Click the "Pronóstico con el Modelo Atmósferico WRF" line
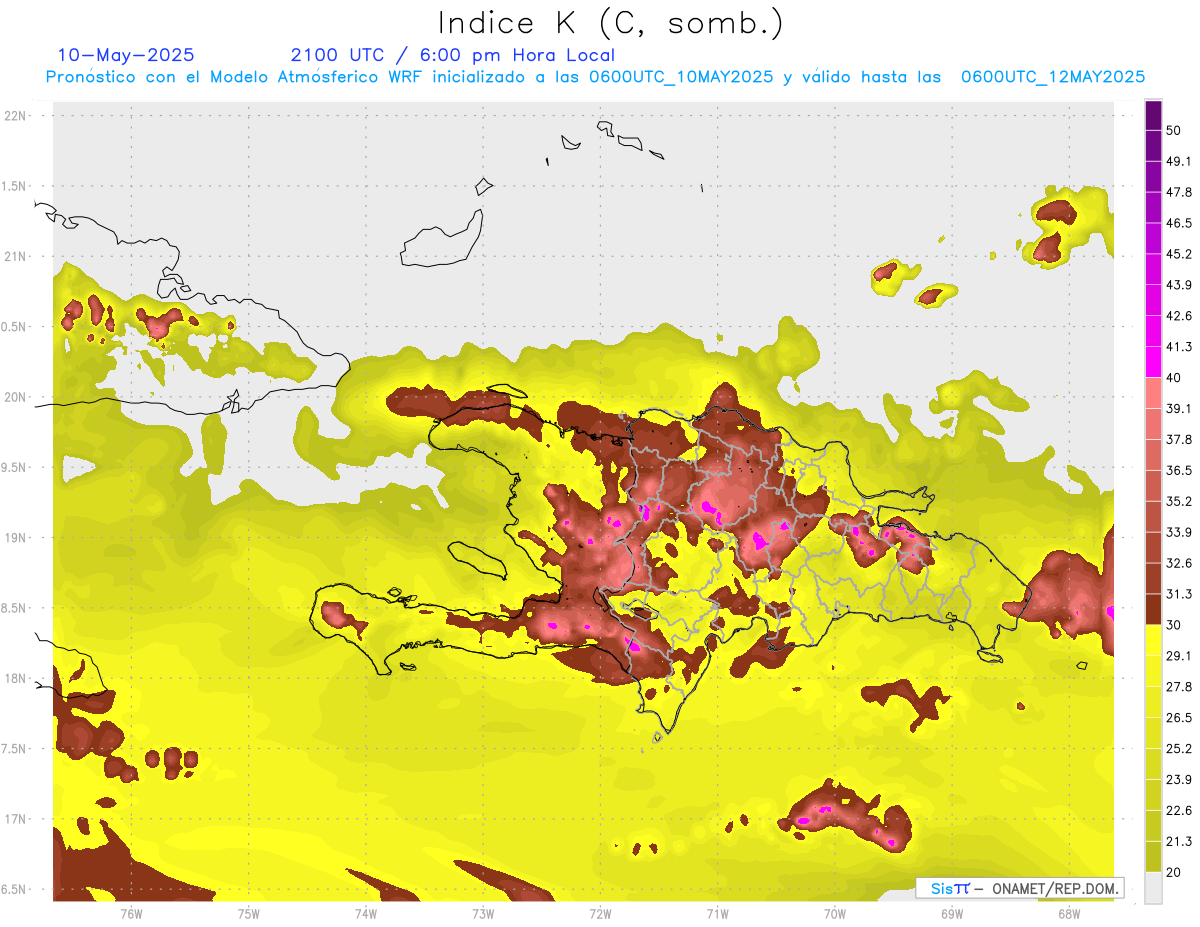1200x927 pixels. pyautogui.click(x=595, y=77)
